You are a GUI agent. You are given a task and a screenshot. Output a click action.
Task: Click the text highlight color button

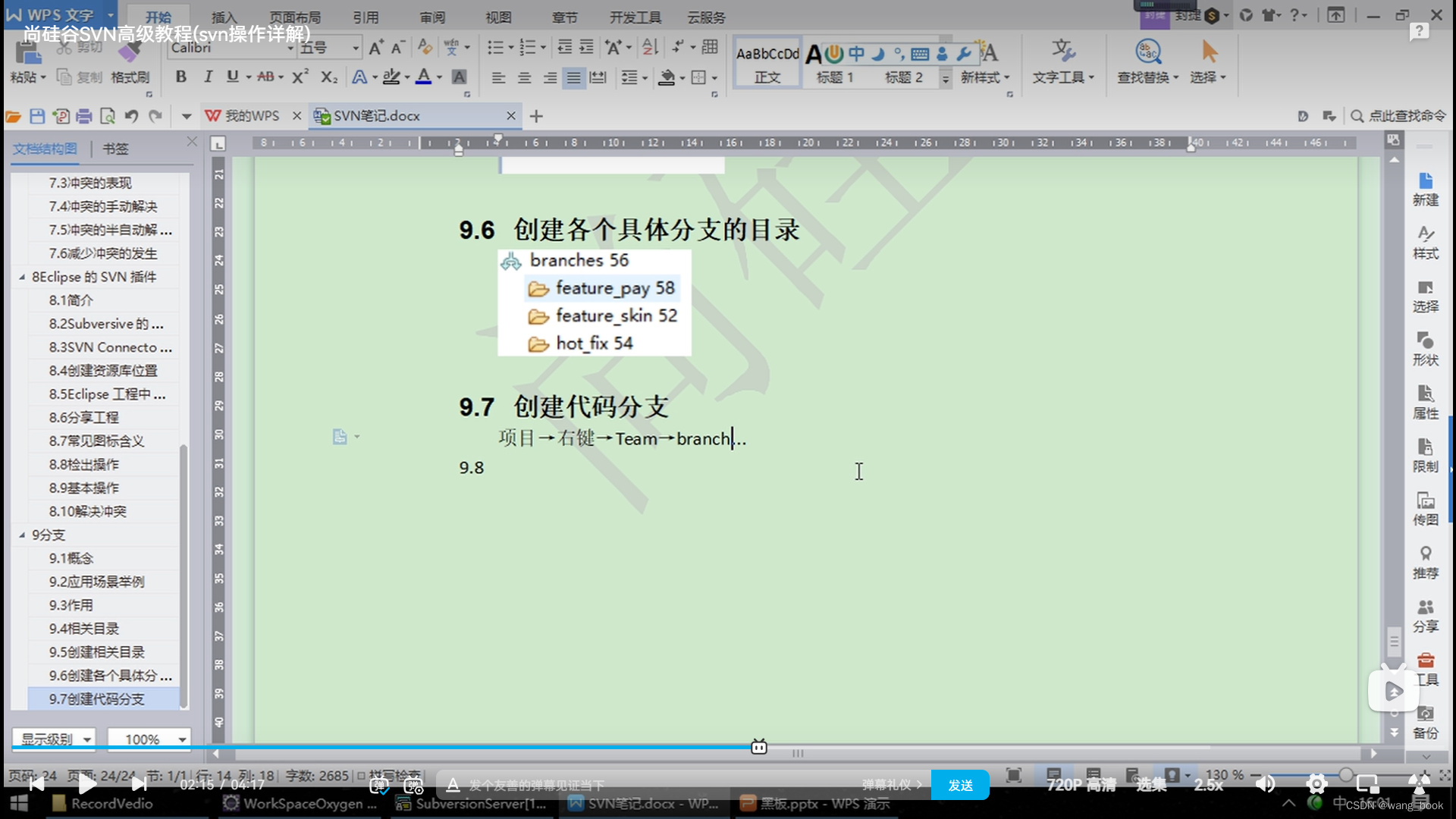(391, 77)
